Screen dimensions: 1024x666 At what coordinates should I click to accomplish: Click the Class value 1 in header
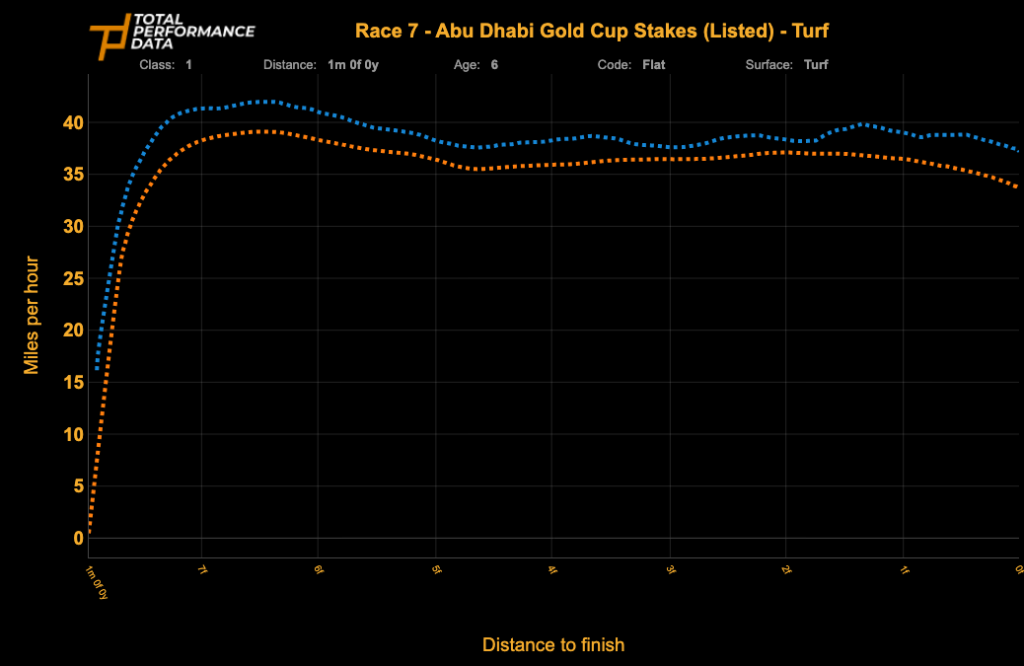tap(188, 65)
